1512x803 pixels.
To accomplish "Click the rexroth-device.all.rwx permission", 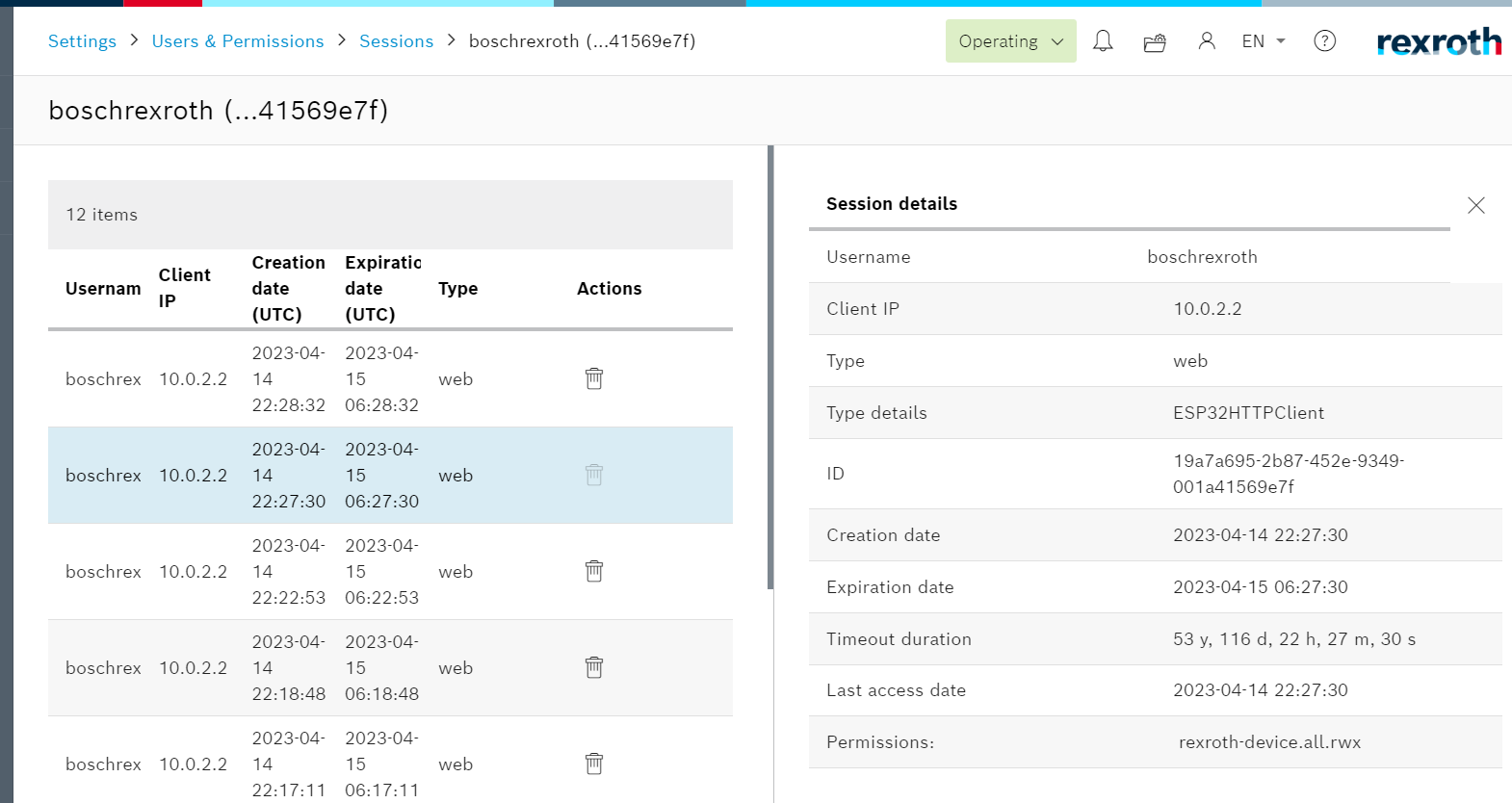I will tap(1269, 742).
